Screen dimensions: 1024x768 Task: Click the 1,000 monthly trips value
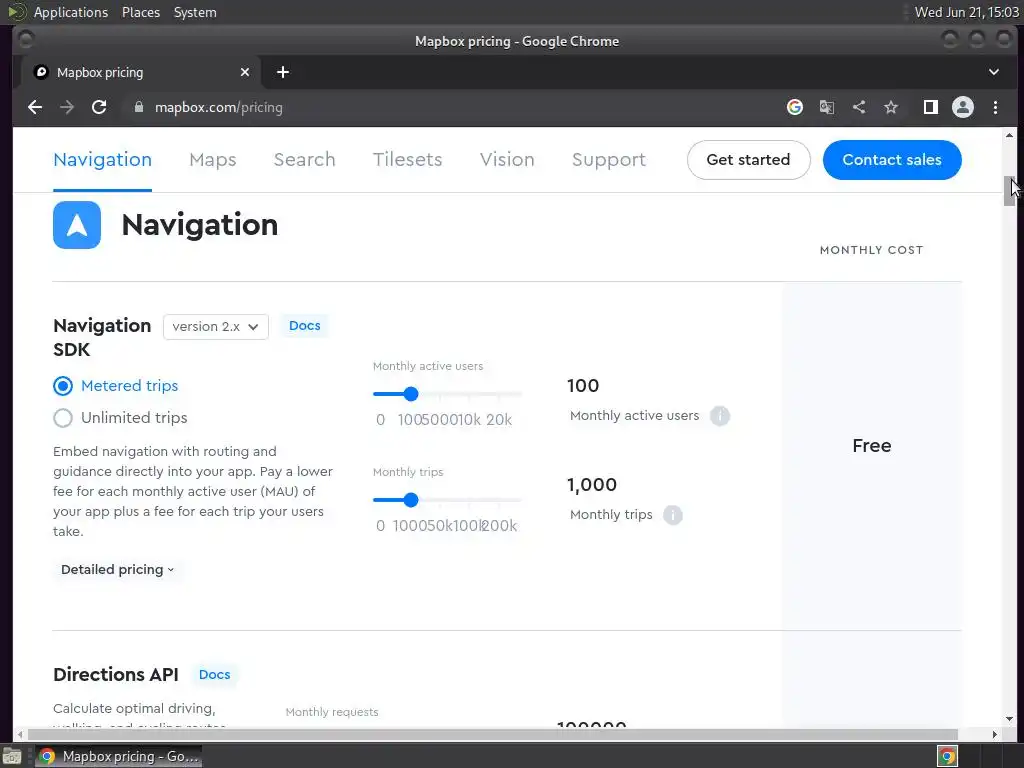click(592, 485)
